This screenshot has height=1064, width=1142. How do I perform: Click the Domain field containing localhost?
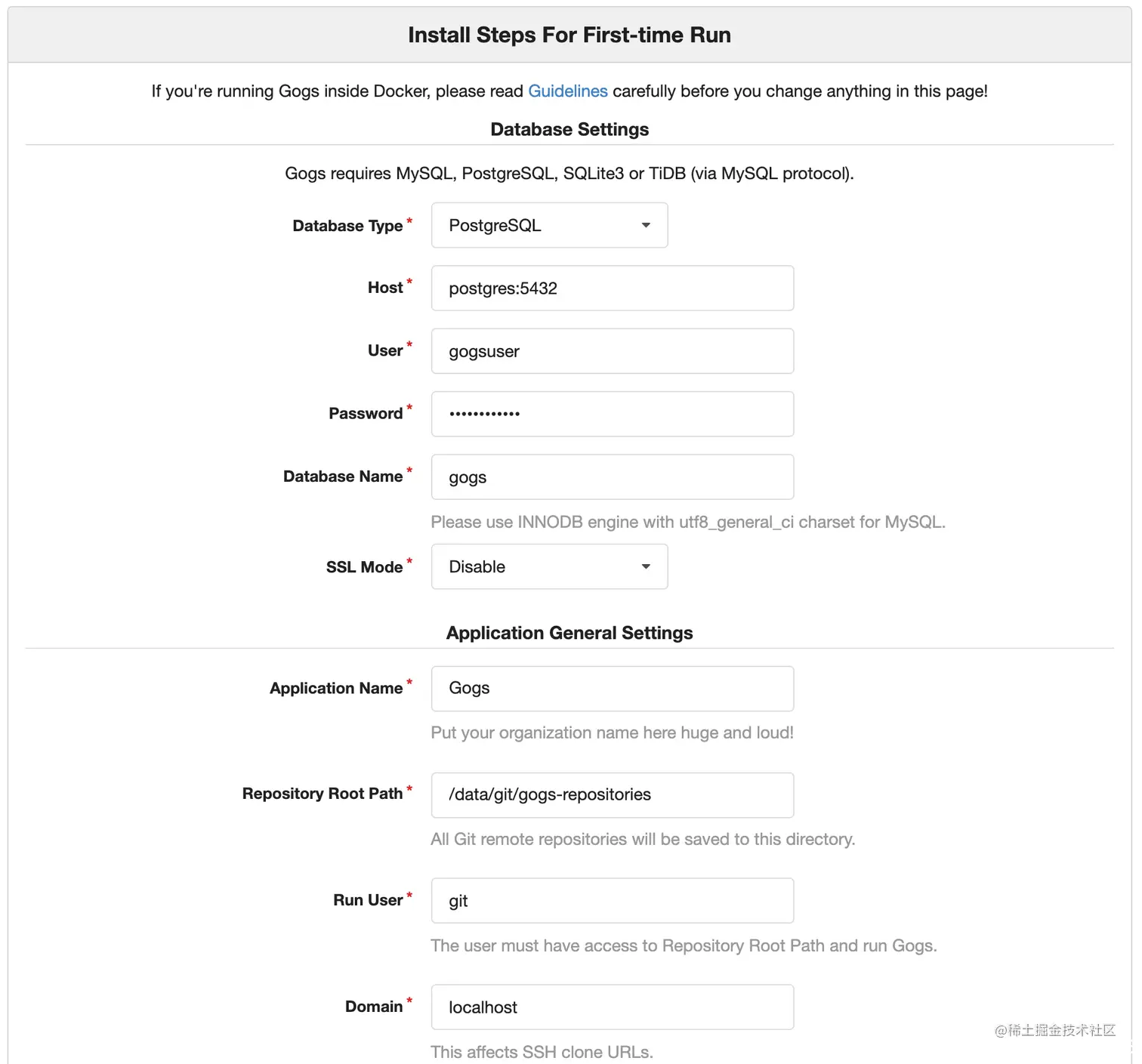613,1007
